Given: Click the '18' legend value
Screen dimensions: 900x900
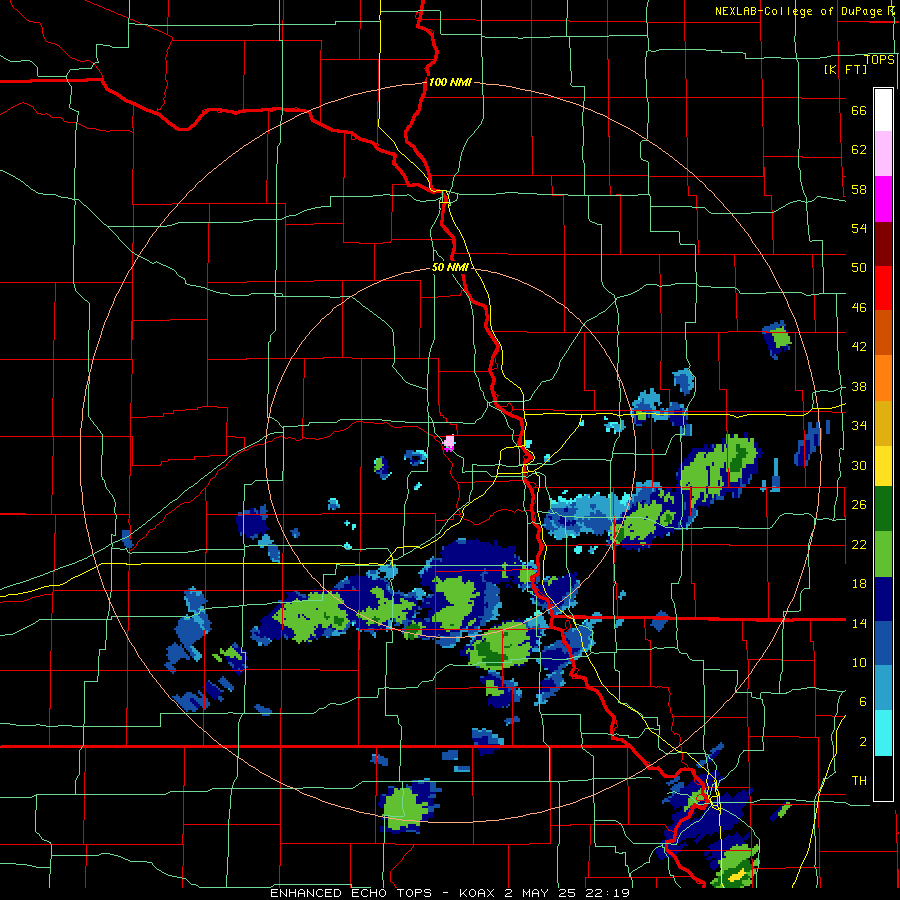Looking at the screenshot, I should click(859, 584).
